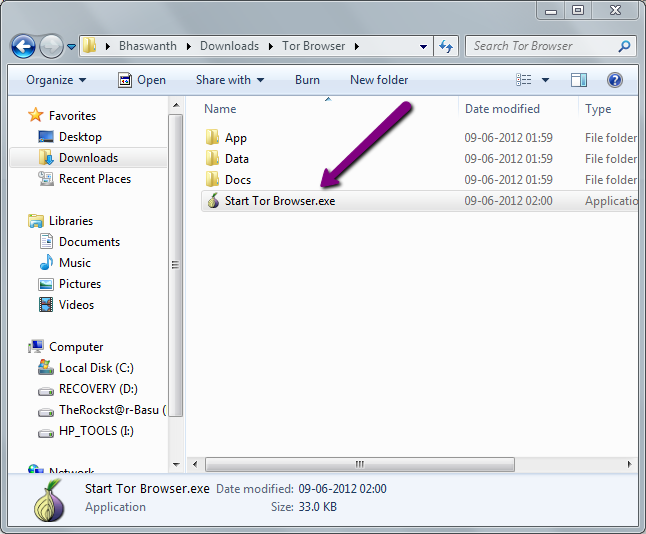The image size is (646, 534).
Task: Sort by the Type column header
Action: coord(598,109)
